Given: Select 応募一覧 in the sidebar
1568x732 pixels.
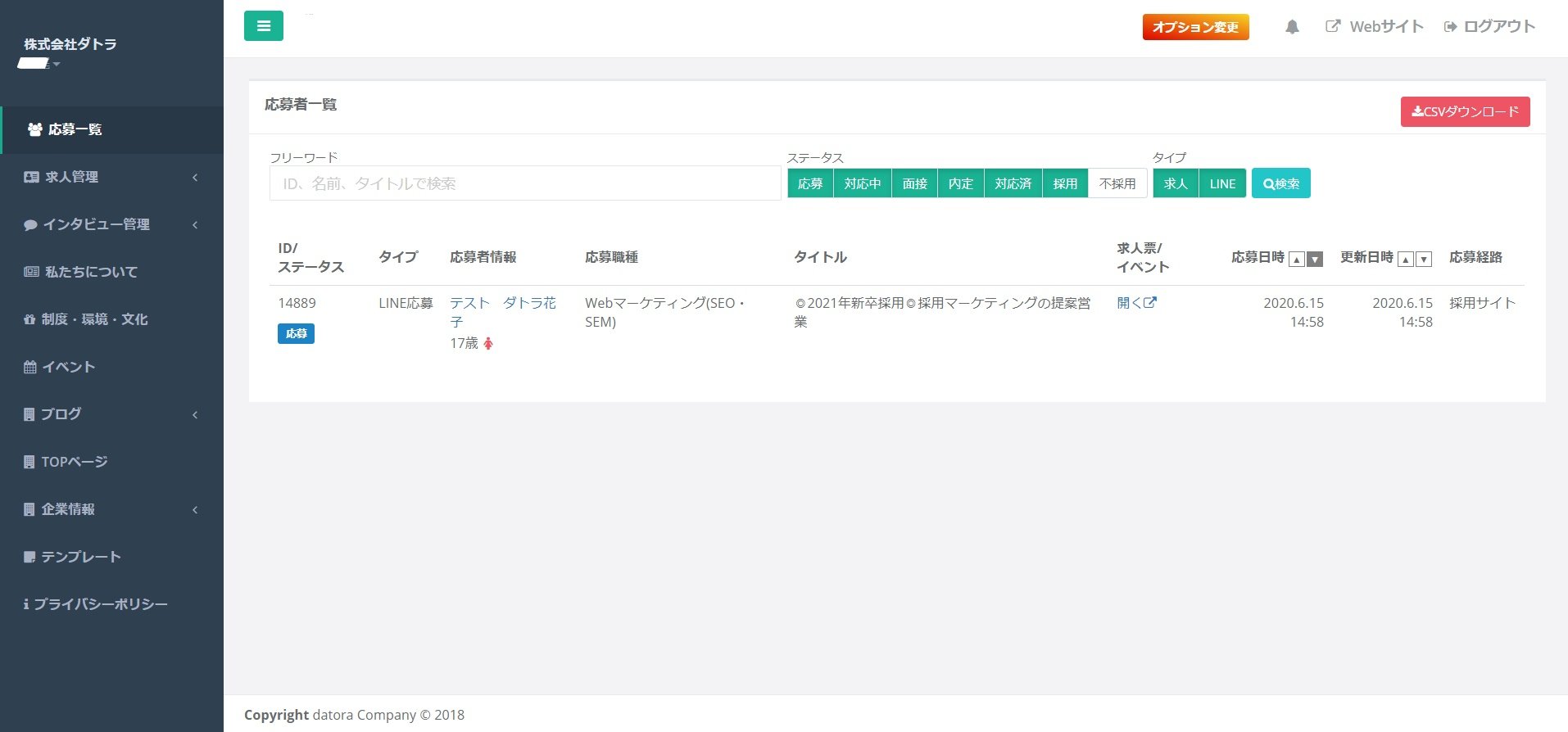Looking at the screenshot, I should click(112, 129).
